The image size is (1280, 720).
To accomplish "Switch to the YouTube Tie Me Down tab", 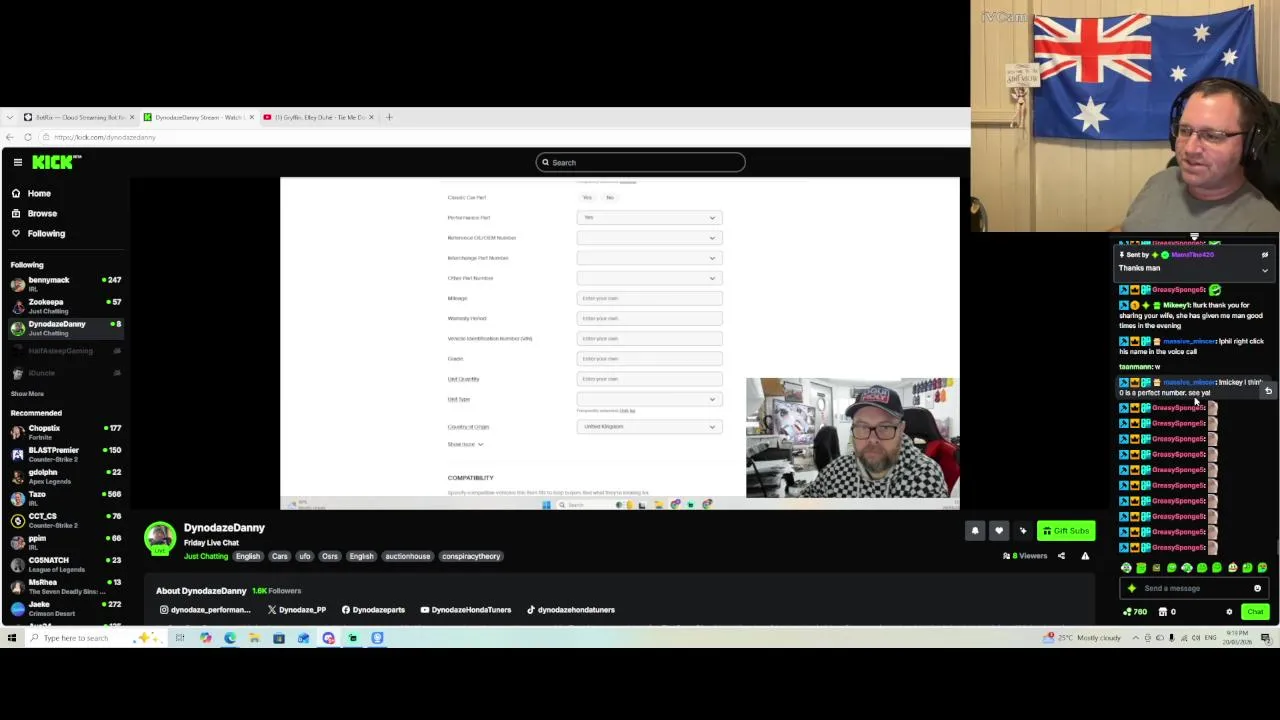I will [318, 117].
